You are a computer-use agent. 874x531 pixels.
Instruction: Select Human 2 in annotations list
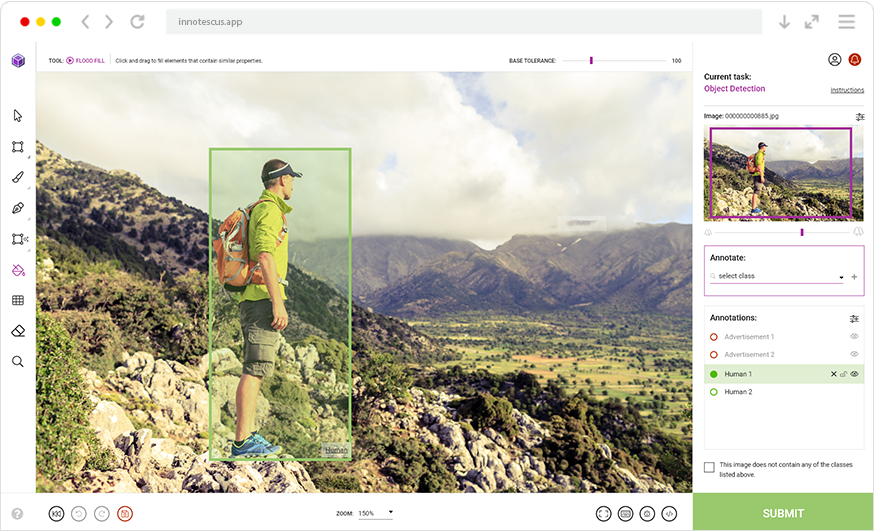(738, 392)
